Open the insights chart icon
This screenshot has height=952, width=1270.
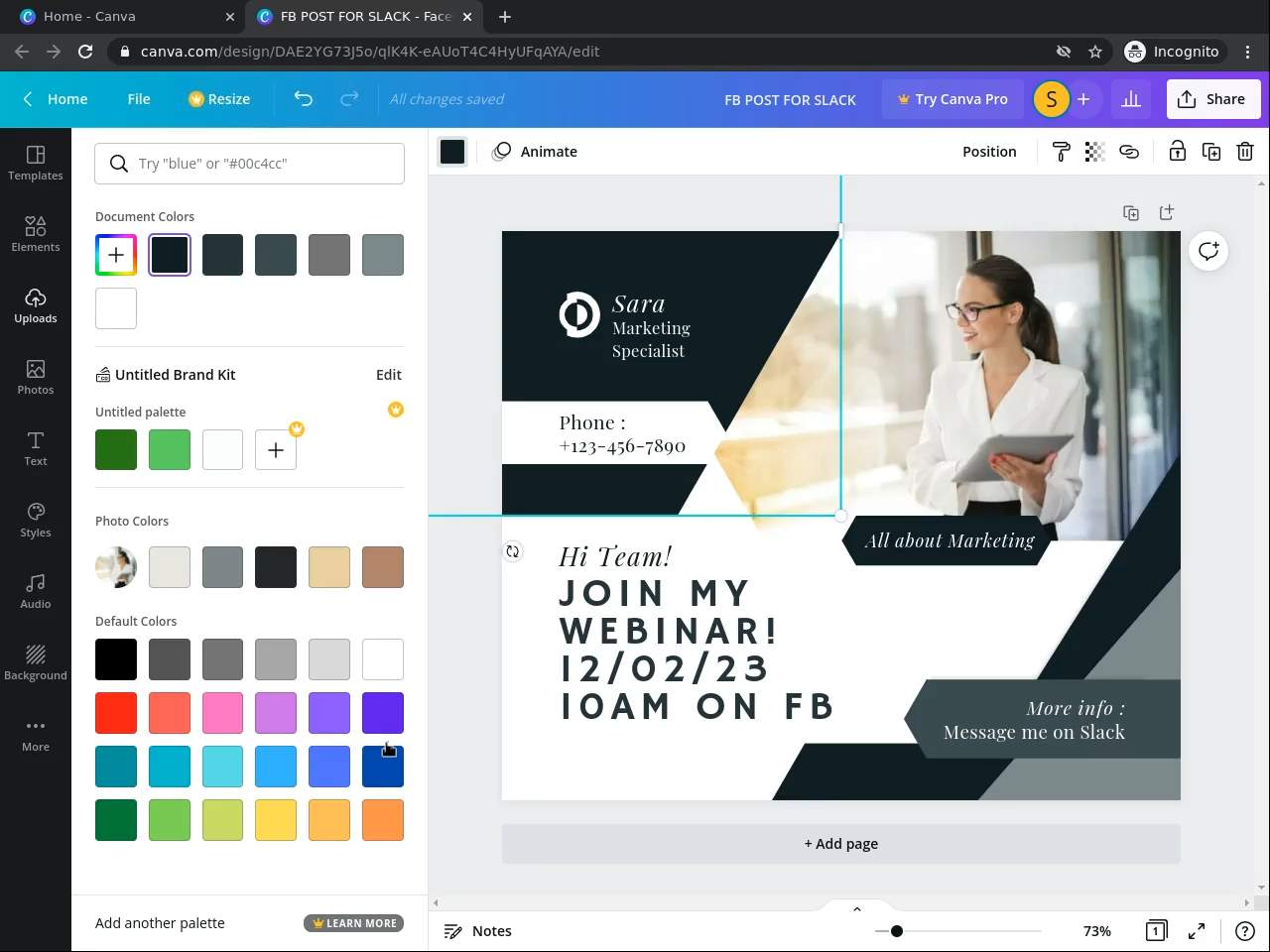1131,99
